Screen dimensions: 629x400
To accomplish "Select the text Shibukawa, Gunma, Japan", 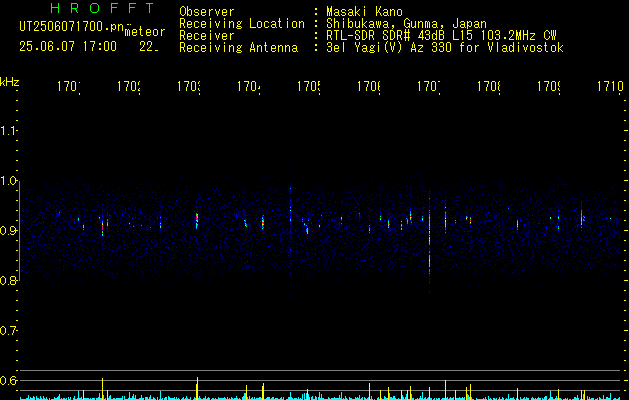I will [406, 24].
